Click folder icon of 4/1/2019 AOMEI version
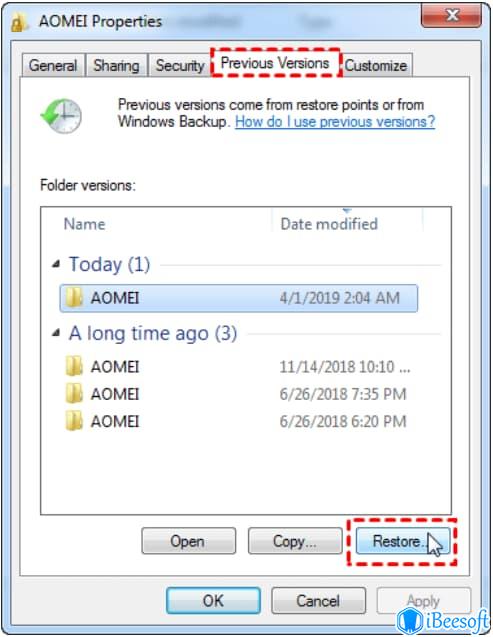The height and width of the screenshot is (637, 493). pos(74,298)
